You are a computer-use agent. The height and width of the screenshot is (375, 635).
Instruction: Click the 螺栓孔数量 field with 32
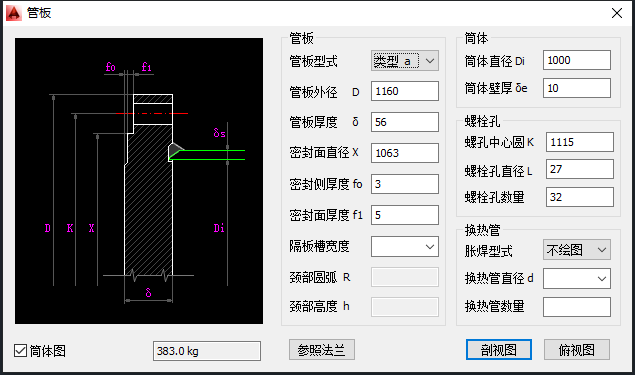(x=580, y=197)
